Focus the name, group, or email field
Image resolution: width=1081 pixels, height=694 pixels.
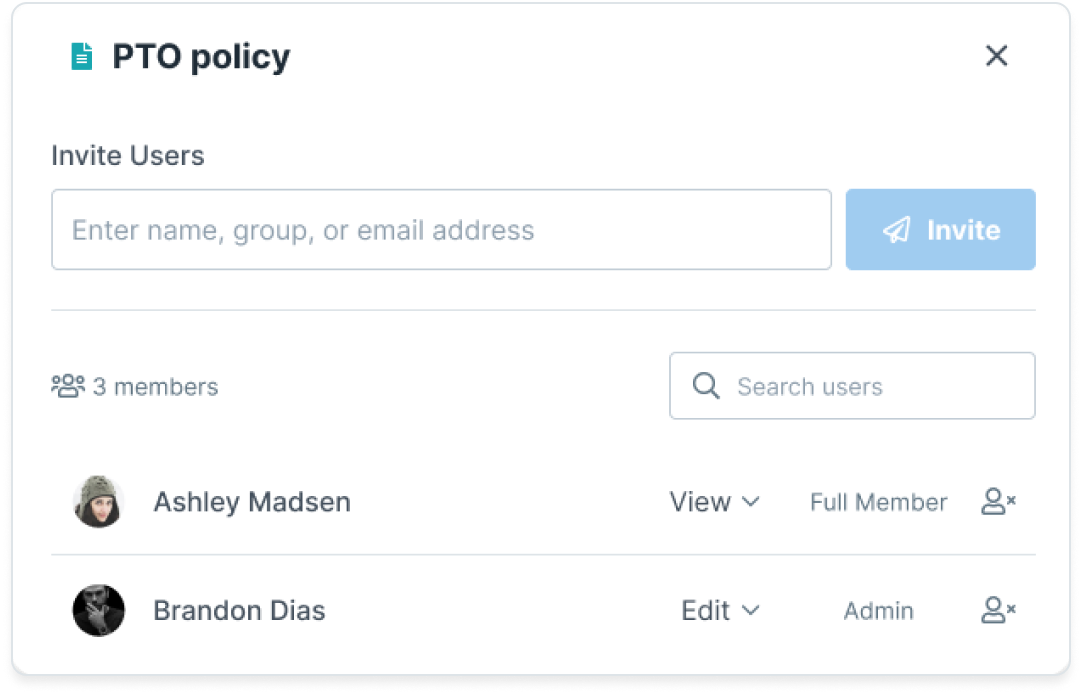point(441,229)
